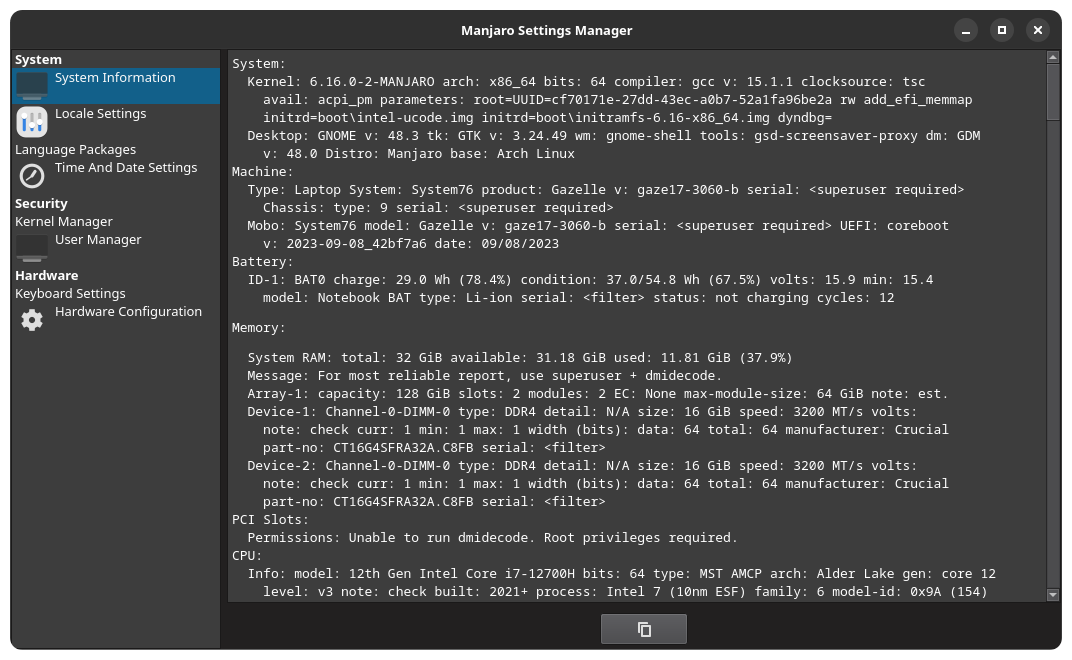Click the 'Message: For most reliable report' line

click(484, 375)
